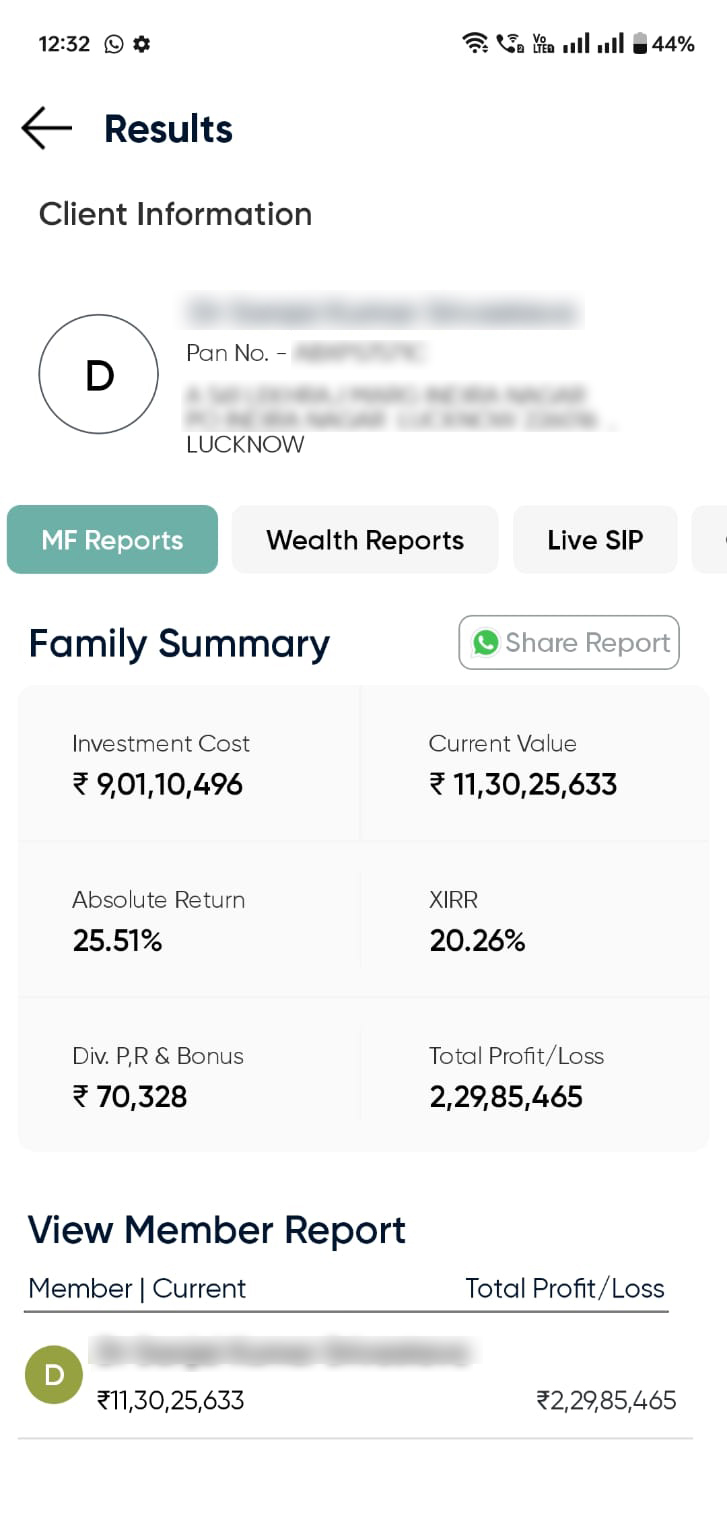Tap the Wi-Fi icon in status bar
The height and width of the screenshot is (1524, 727).
pyautogui.click(x=475, y=43)
